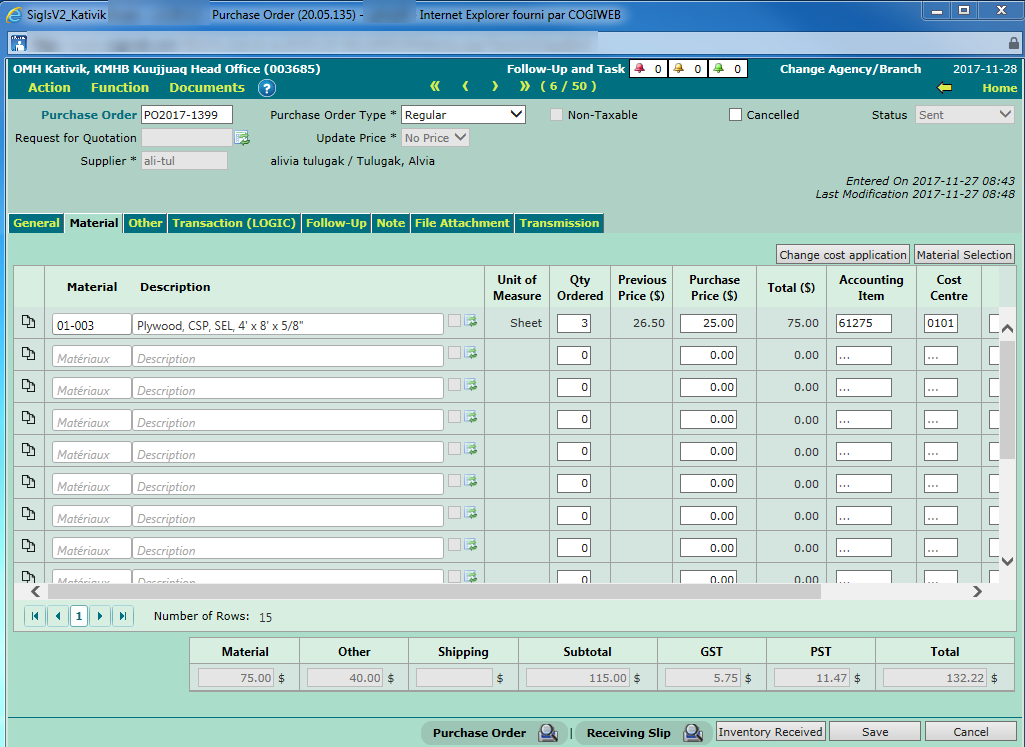
Task: Check the Cancelled checkbox
Action: (736, 115)
